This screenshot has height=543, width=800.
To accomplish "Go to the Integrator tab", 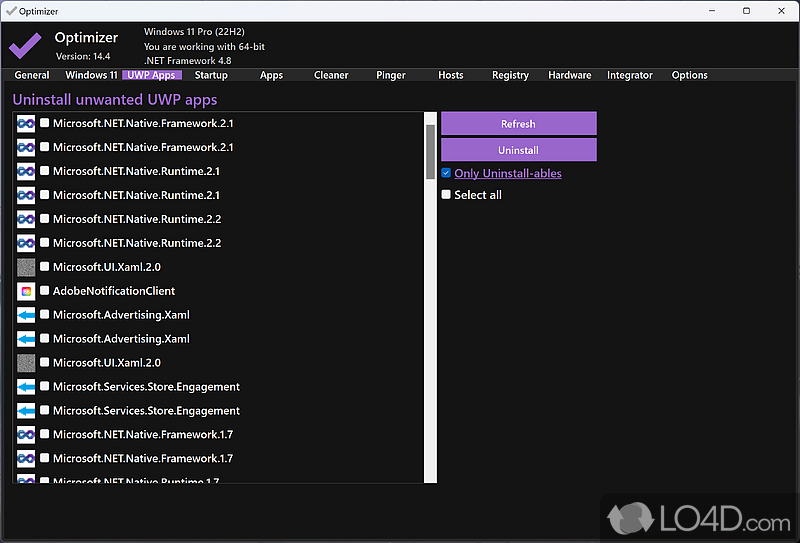I will 630,75.
